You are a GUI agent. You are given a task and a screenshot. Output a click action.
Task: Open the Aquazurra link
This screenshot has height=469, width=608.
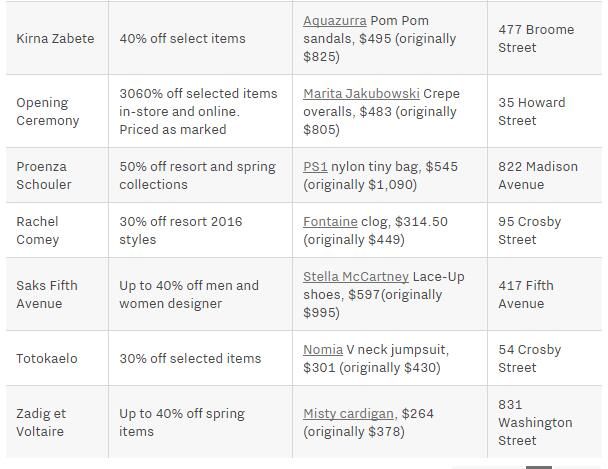click(335, 21)
